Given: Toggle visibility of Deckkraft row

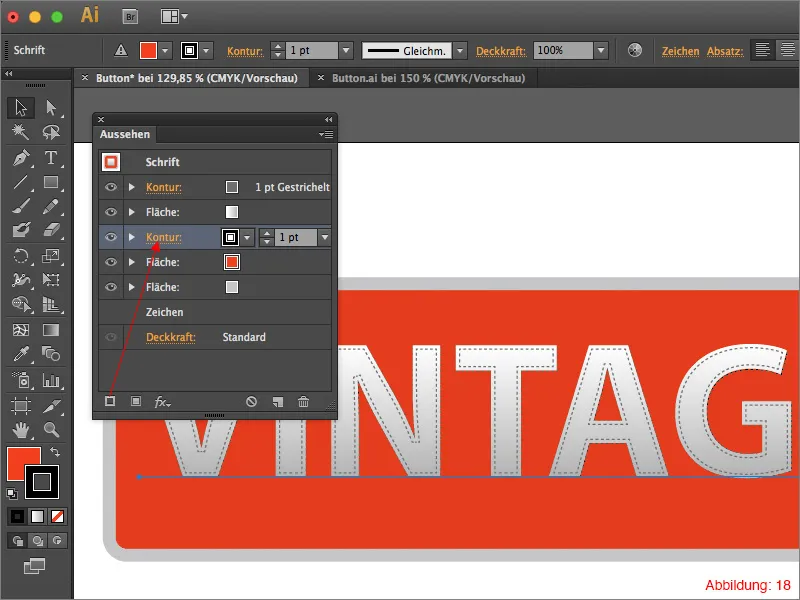Looking at the screenshot, I should click(x=111, y=337).
